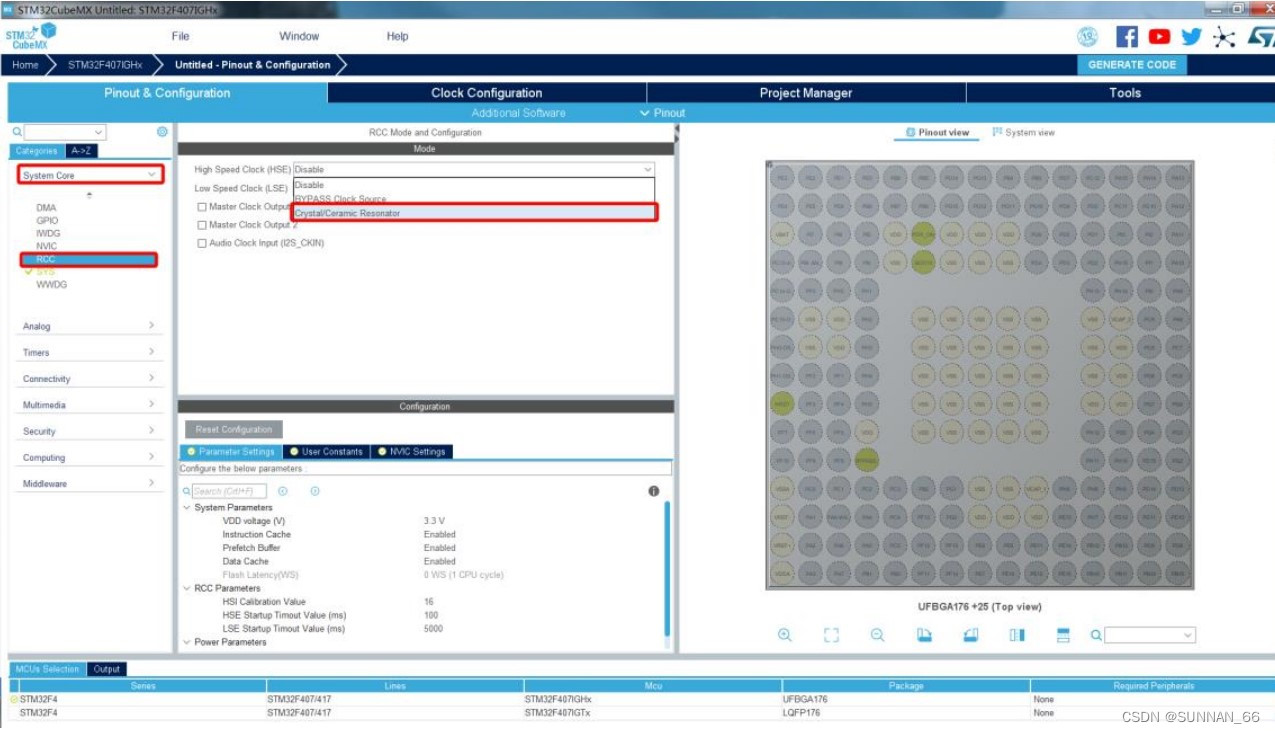Fit chip to view with fit icon
This screenshot has height=733, width=1275.
coord(831,635)
